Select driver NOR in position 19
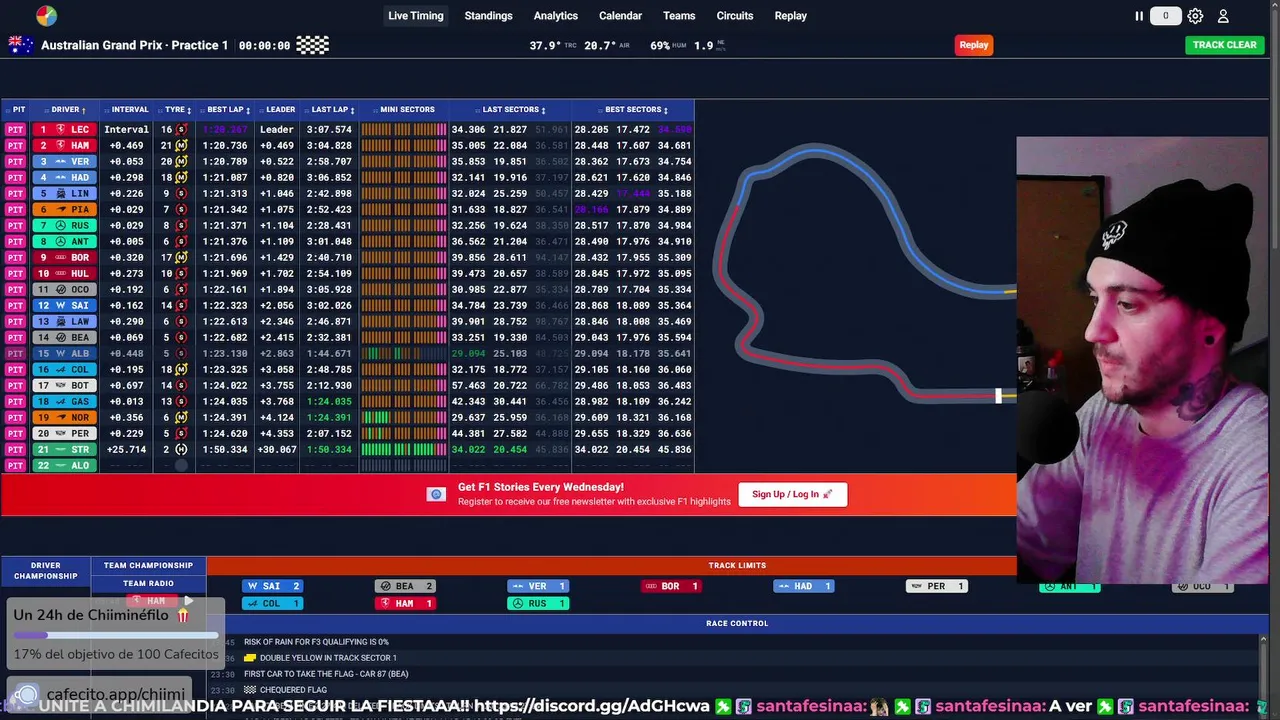The height and width of the screenshot is (720, 1280). coord(64,418)
